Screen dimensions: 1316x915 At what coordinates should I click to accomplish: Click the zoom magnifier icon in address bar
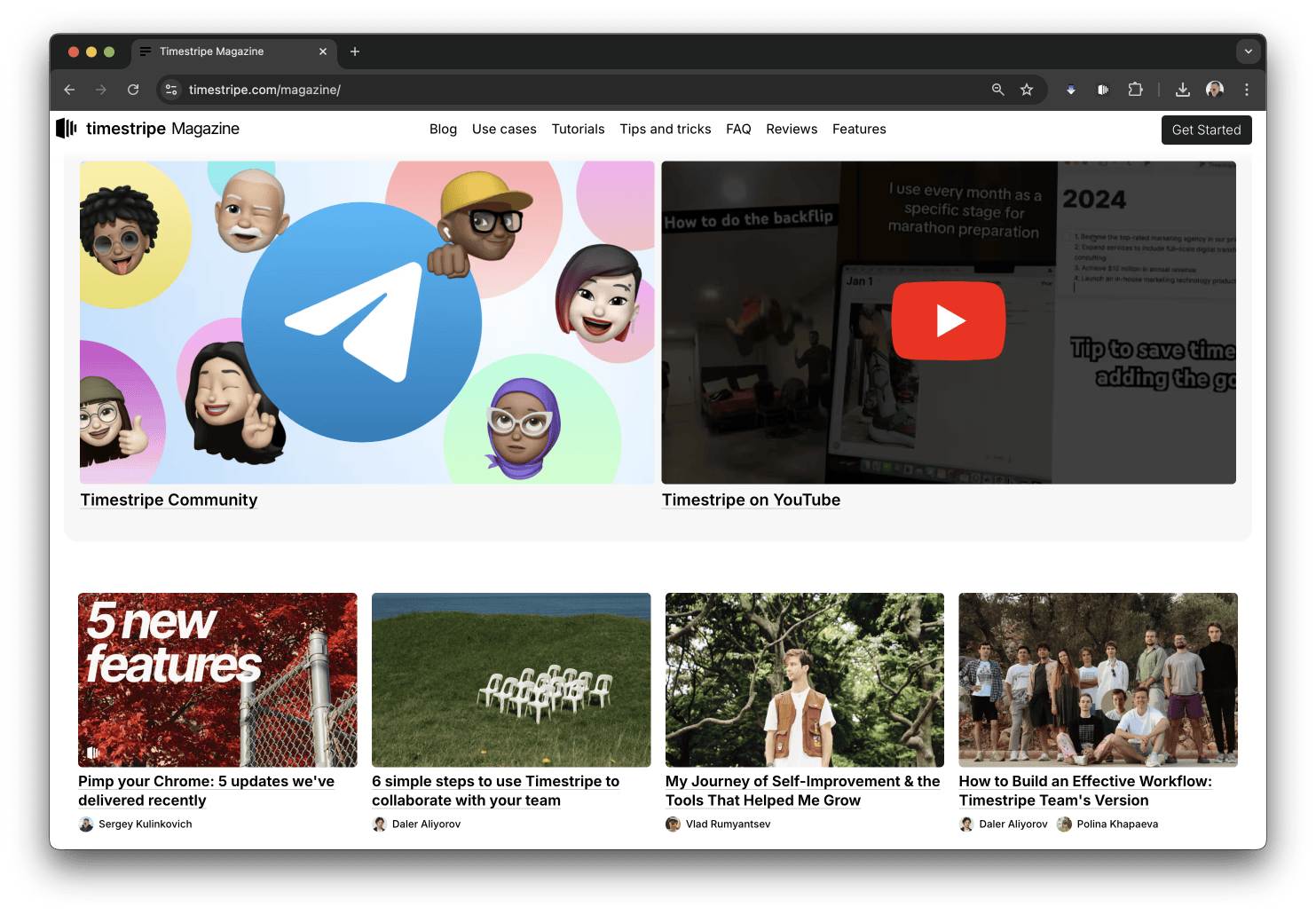pos(998,90)
